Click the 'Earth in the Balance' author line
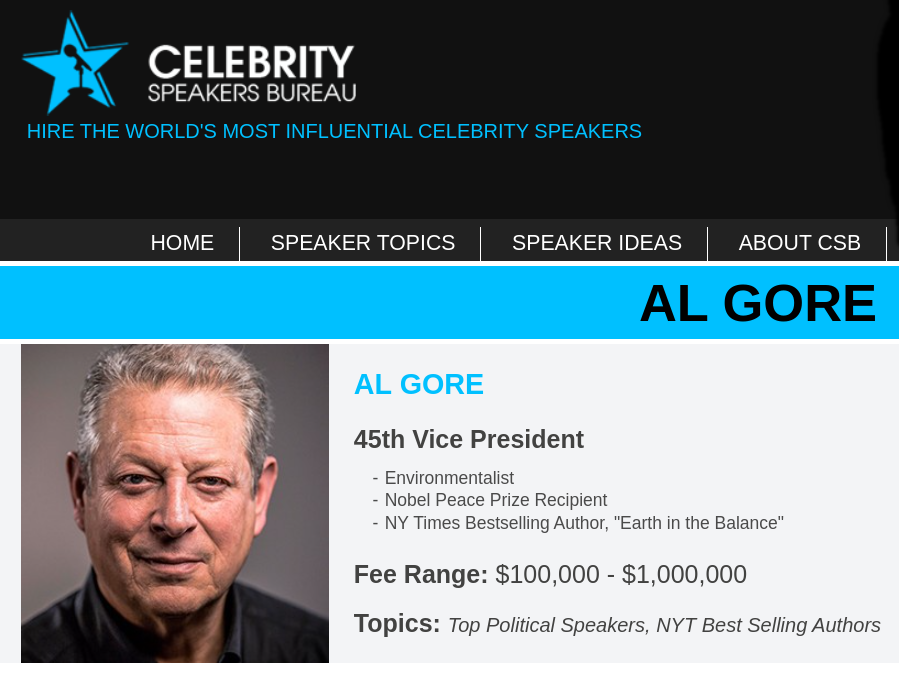The height and width of the screenshot is (683, 899). (584, 522)
